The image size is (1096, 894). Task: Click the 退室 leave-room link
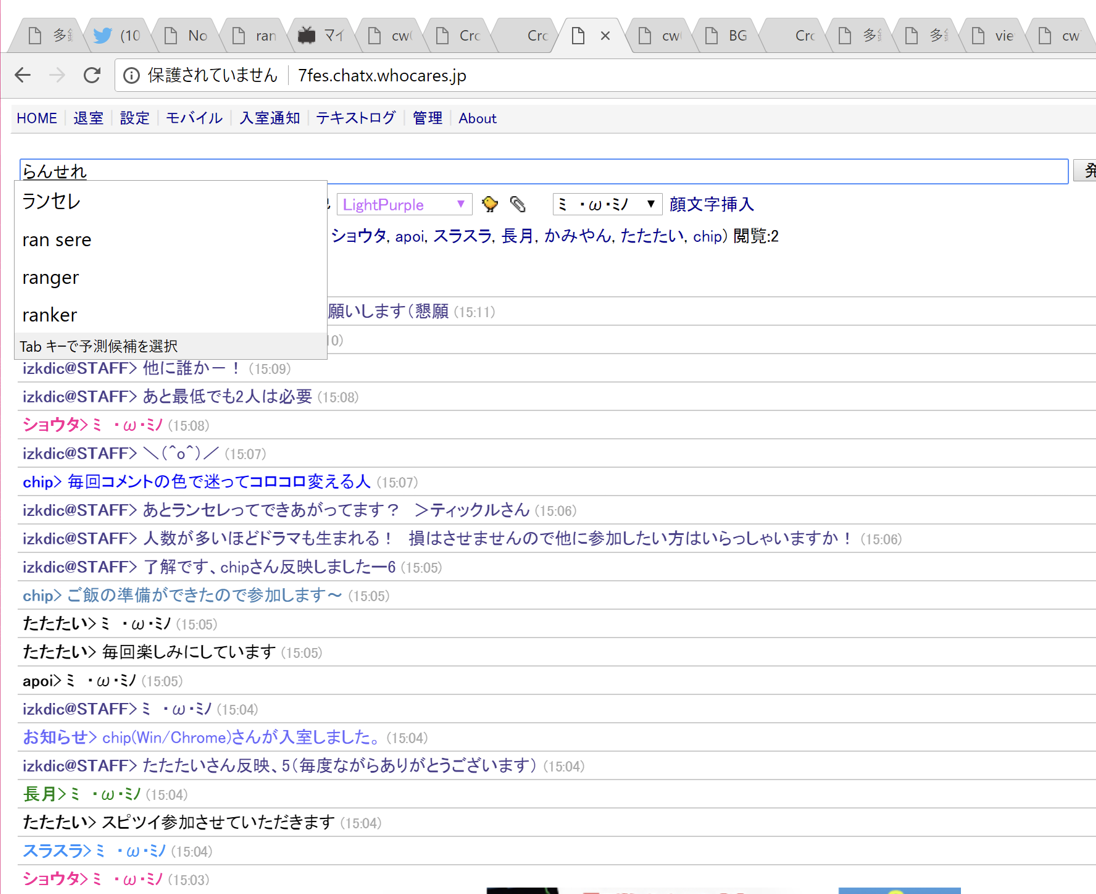click(x=88, y=118)
